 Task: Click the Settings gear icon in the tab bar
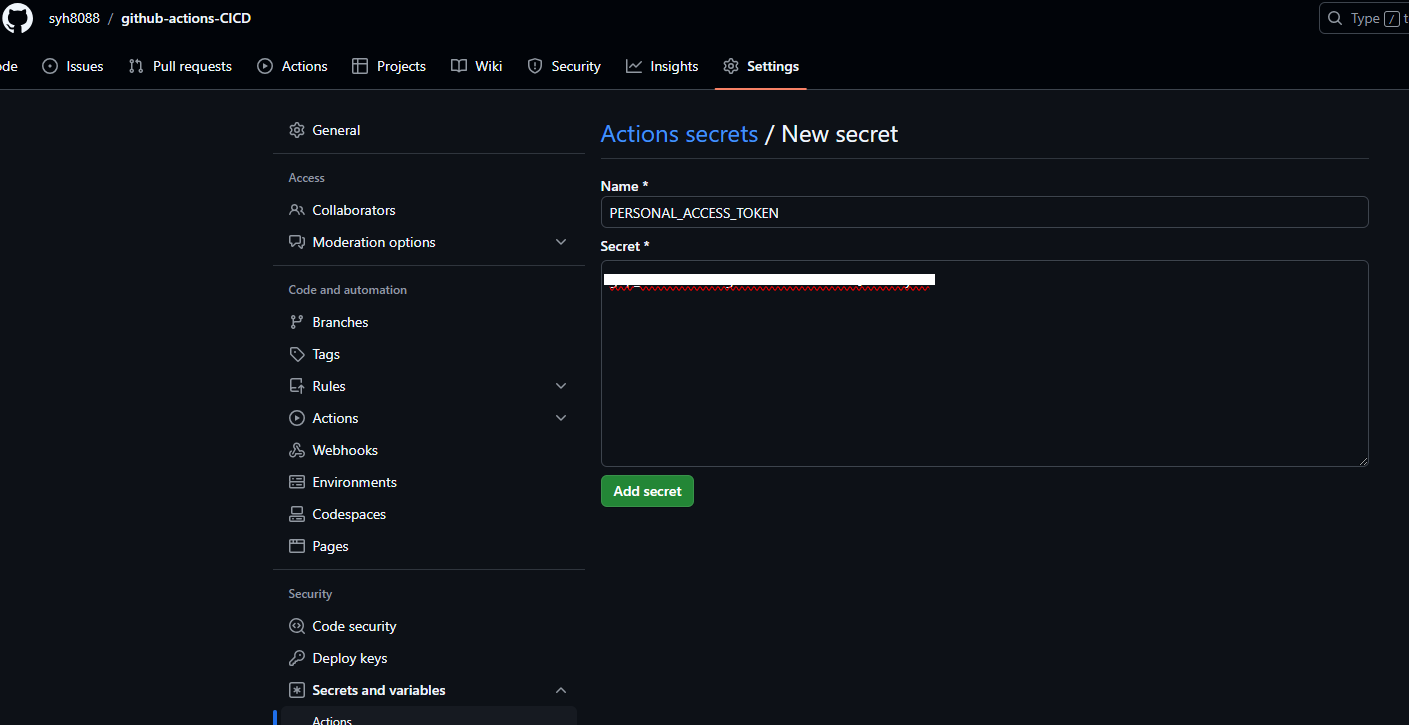pyautogui.click(x=731, y=66)
